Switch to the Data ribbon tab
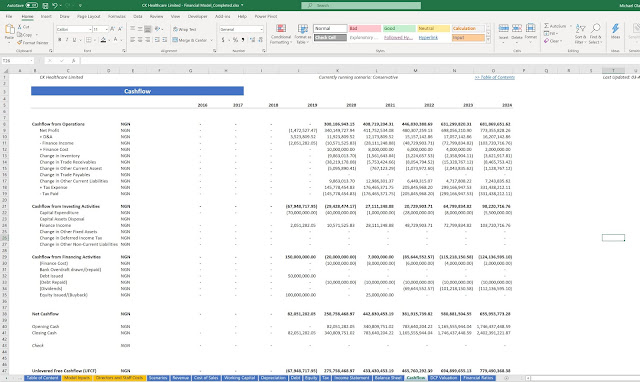Screen dimensions: 640x382 click(138, 16)
